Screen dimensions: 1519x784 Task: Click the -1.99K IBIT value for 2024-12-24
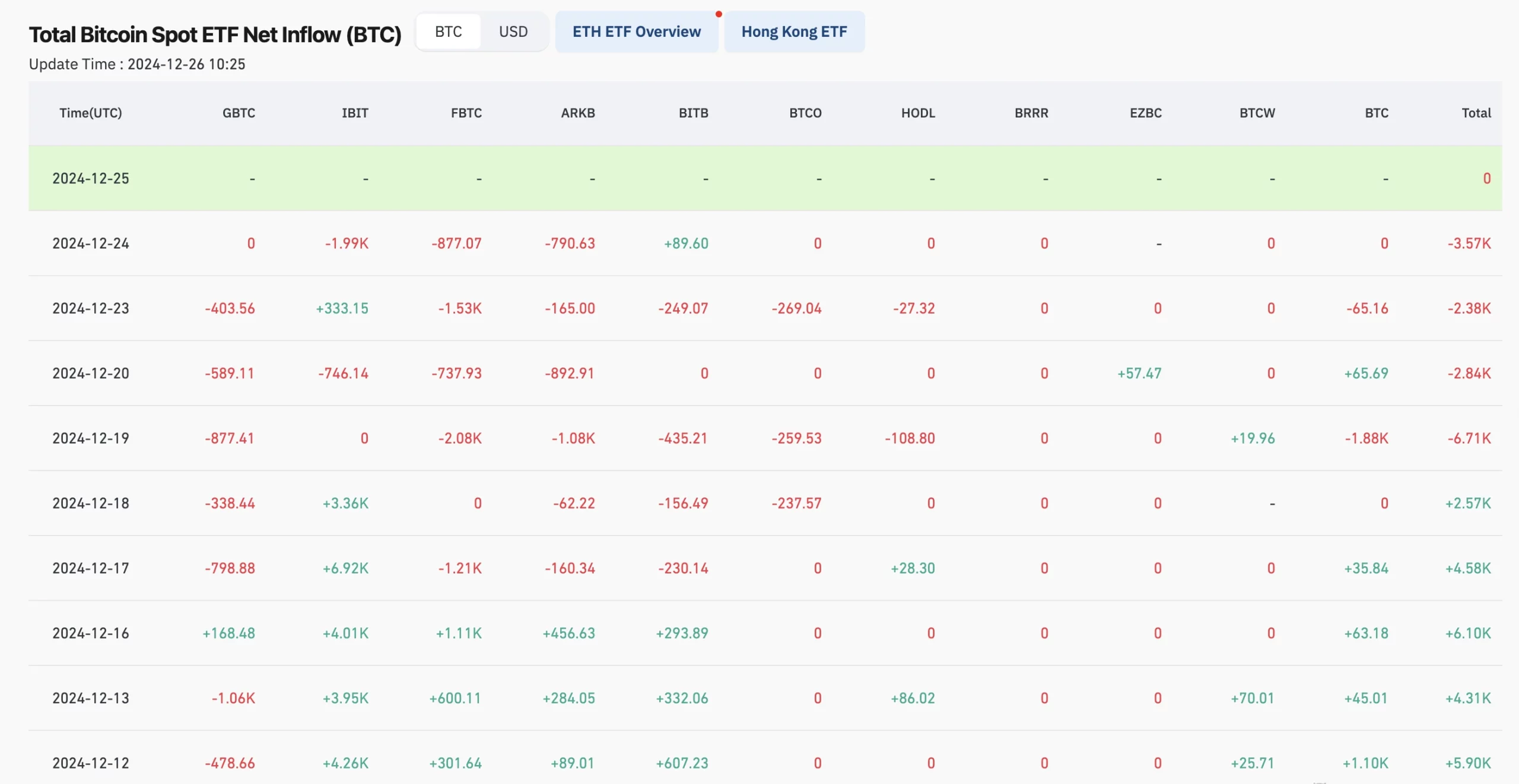click(x=347, y=243)
